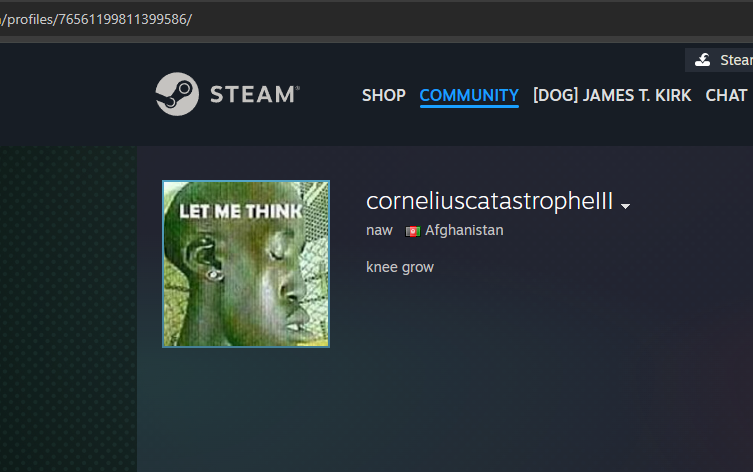This screenshot has height=472, width=753.
Task: Open the [DOG] JAMES T. KIRK menu
Action: [x=612, y=95]
